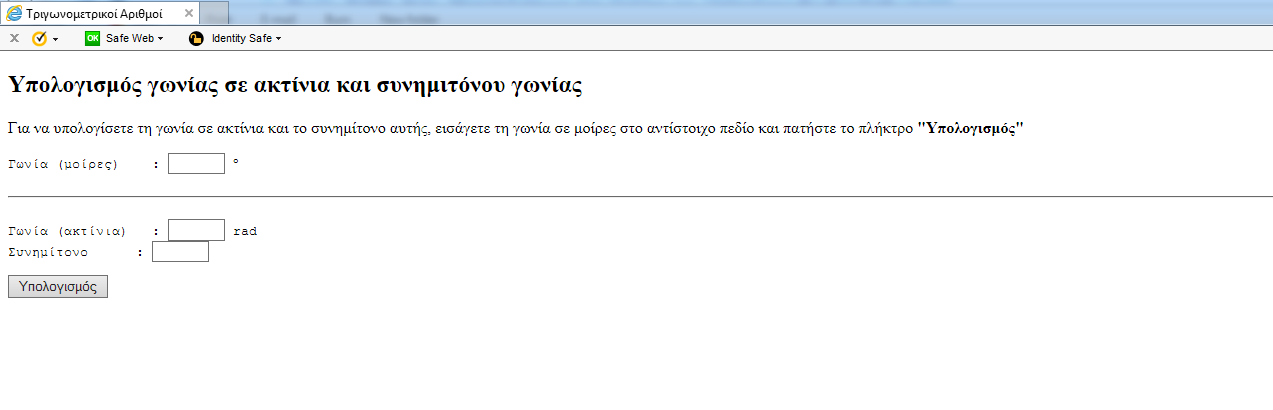This screenshot has width=1273, height=410.
Task: Click the Internet Explorer favicon on the tab
Action: (x=14, y=13)
